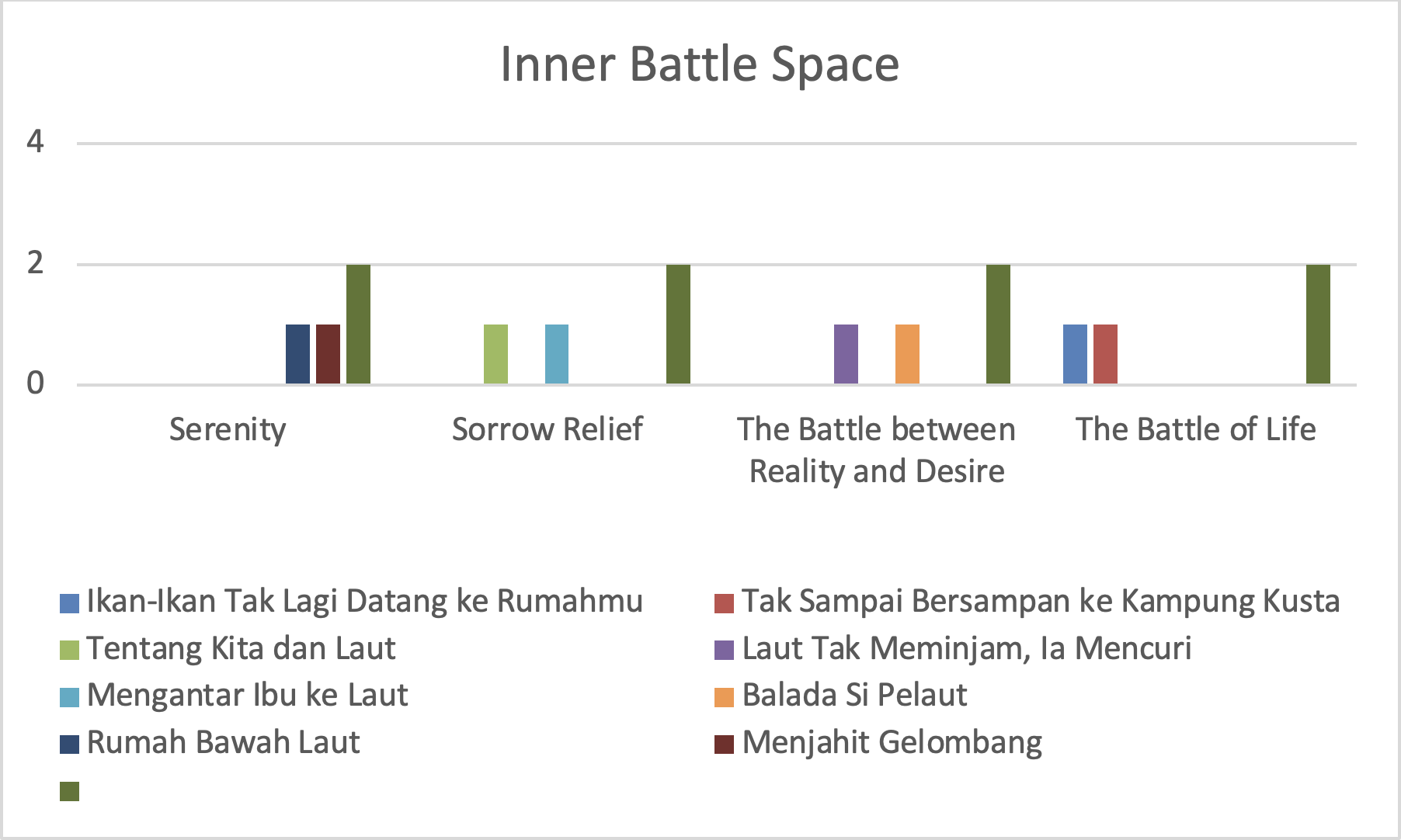Select the light green bar in Sorrow Relief
This screenshot has height=840, width=1401.
(x=495, y=354)
